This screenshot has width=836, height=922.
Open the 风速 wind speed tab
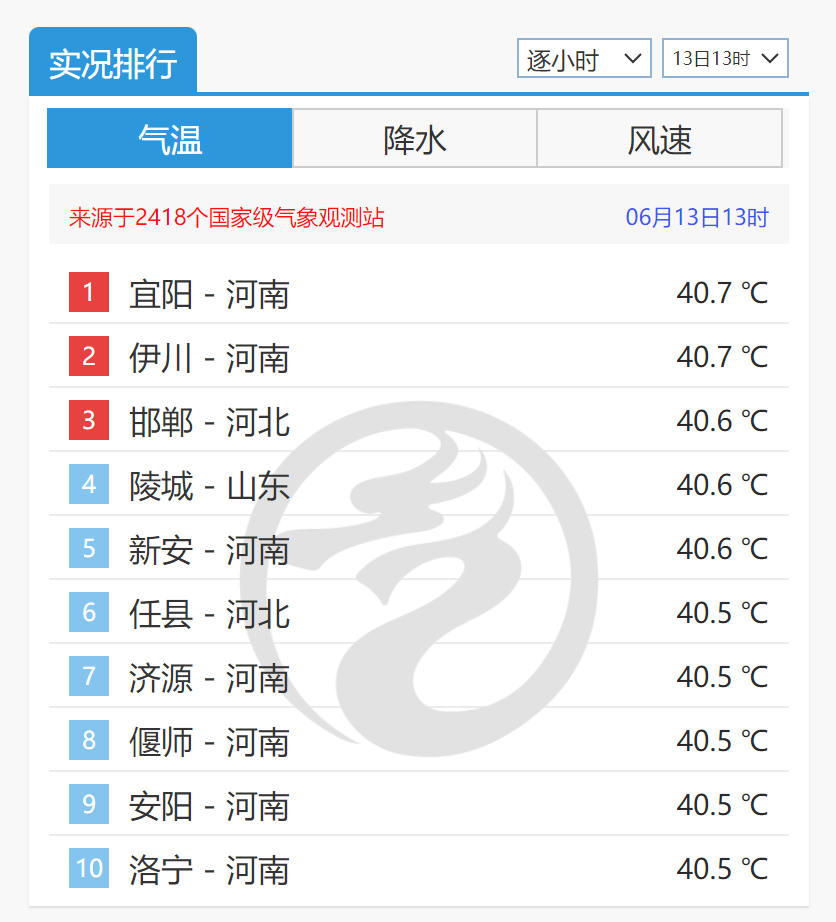tap(660, 138)
